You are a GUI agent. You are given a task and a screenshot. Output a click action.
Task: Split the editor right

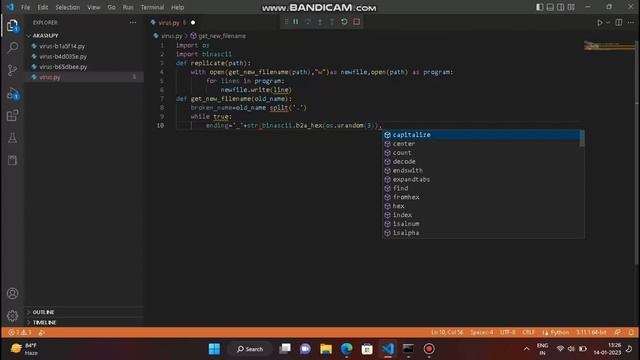point(619,22)
